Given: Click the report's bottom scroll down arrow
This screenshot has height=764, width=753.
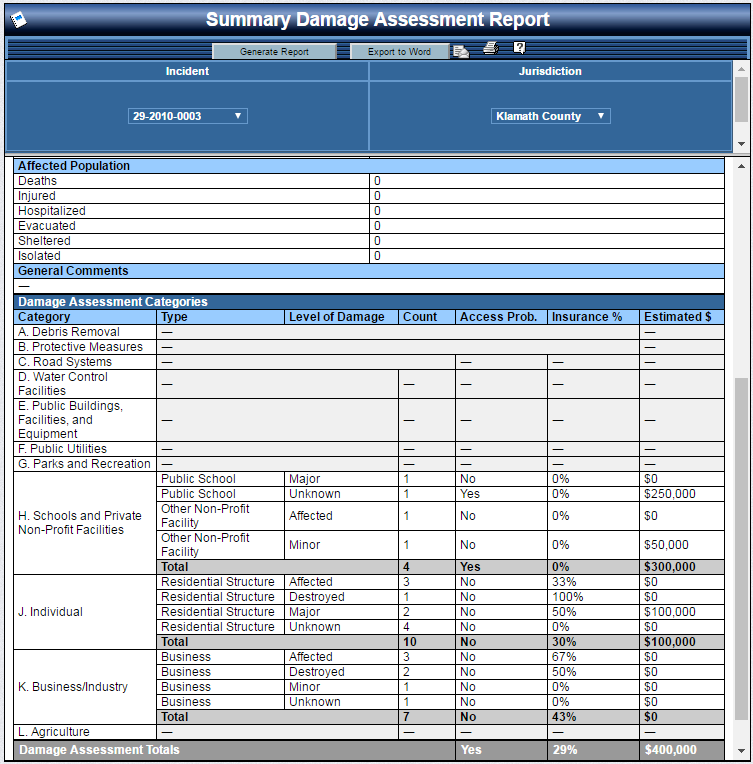Looking at the screenshot, I should [x=741, y=751].
